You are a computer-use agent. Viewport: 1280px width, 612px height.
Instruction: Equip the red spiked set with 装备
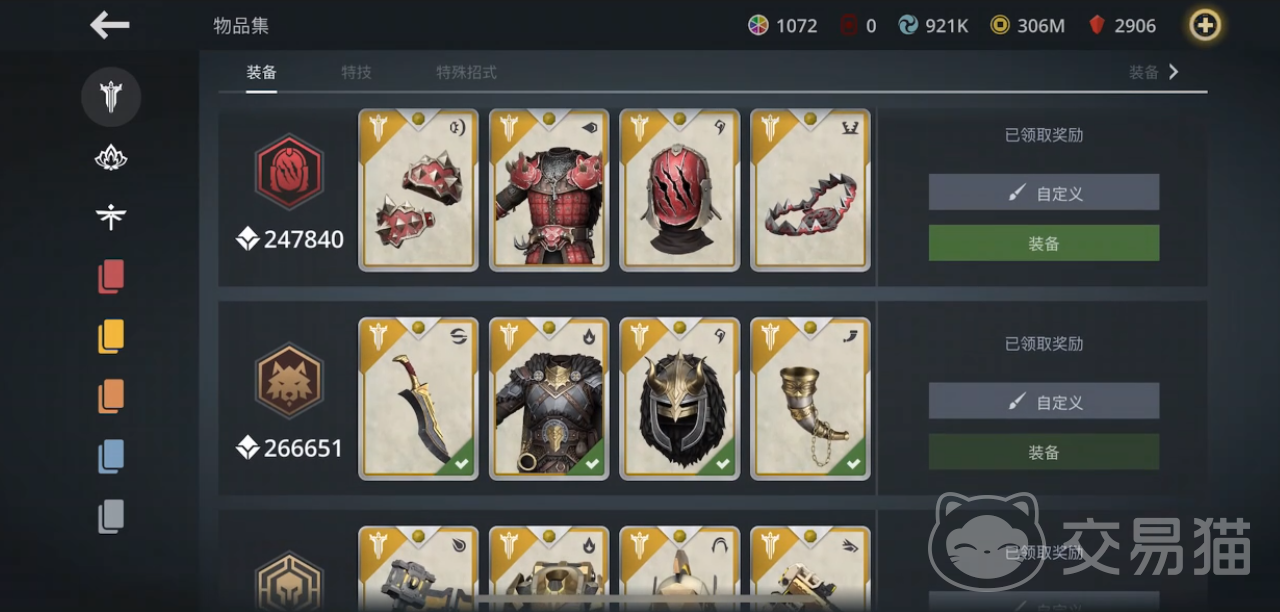pos(1044,243)
